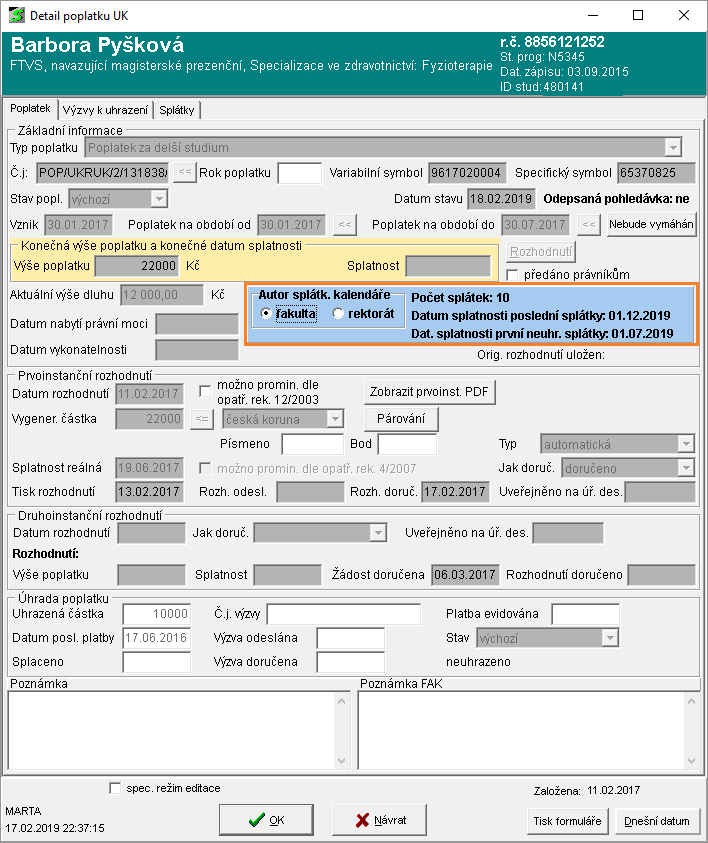
Task: Click '<<' button beside Poplatek na období do
Action: coord(590,225)
